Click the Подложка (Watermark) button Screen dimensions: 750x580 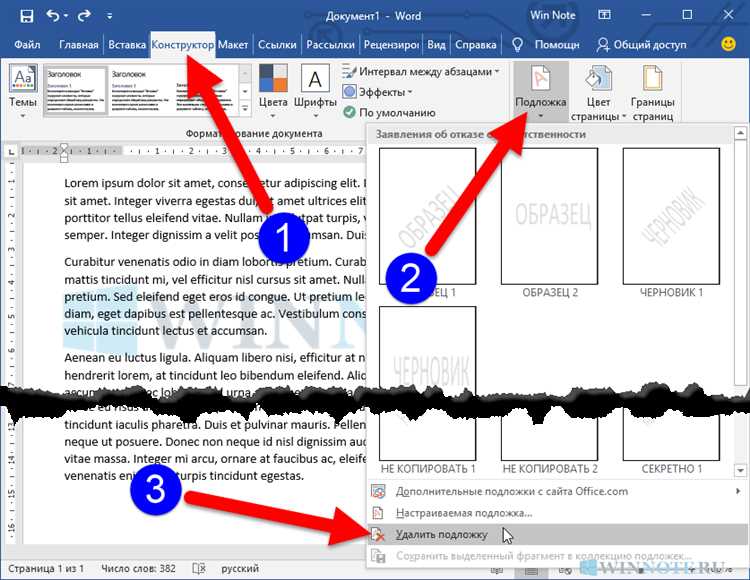pos(540,88)
